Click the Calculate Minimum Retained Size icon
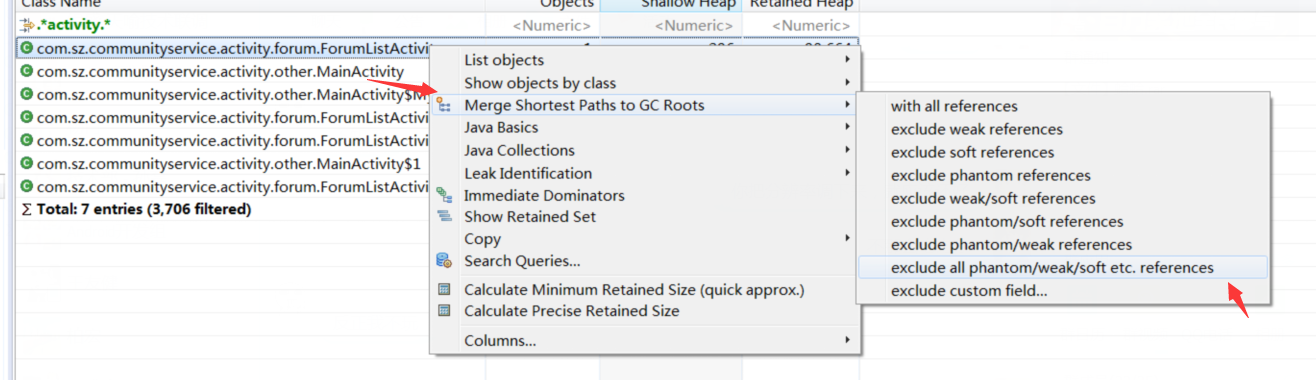 tap(444, 290)
